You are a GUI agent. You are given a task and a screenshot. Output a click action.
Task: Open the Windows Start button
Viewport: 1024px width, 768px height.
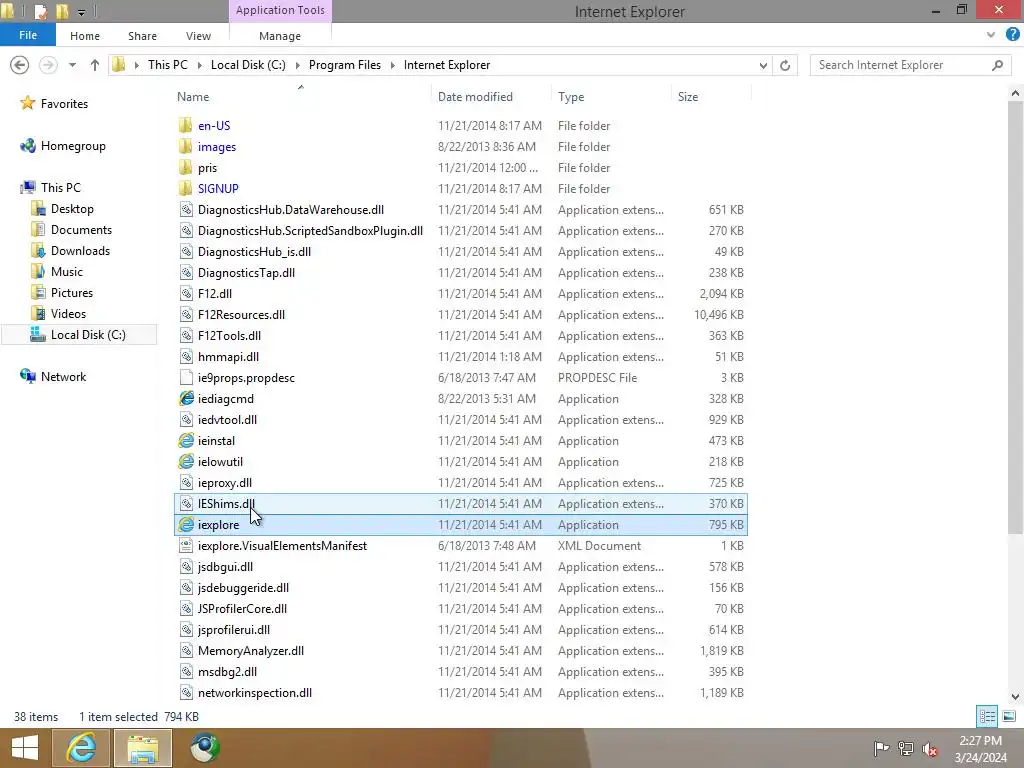pos(25,748)
